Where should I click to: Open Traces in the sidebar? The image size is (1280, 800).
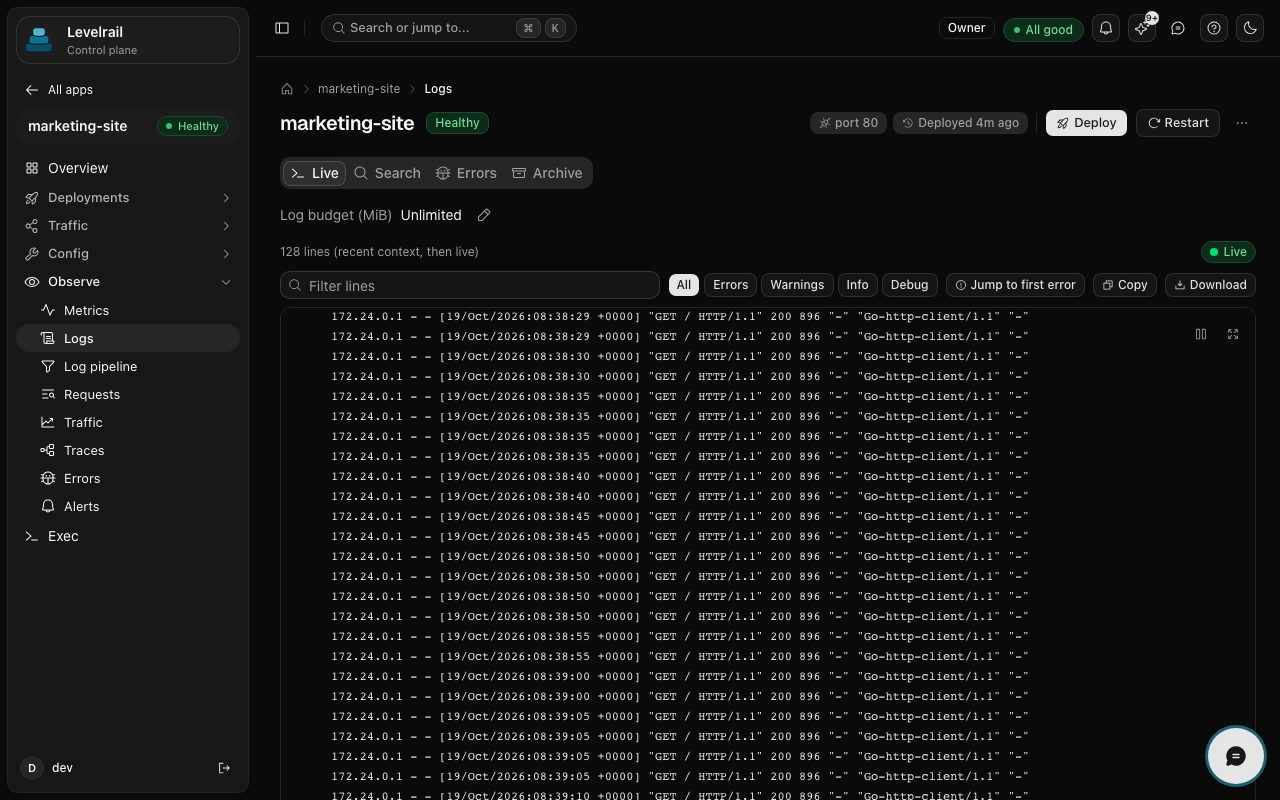(128, 451)
